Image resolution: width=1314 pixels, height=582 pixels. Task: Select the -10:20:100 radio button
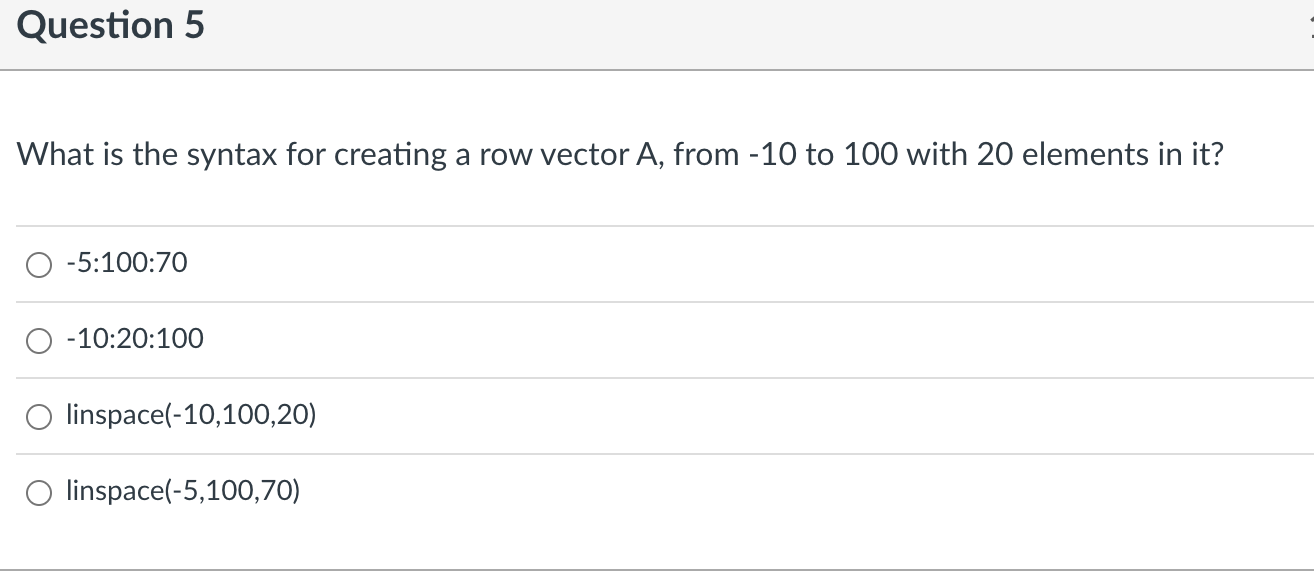coord(39,341)
